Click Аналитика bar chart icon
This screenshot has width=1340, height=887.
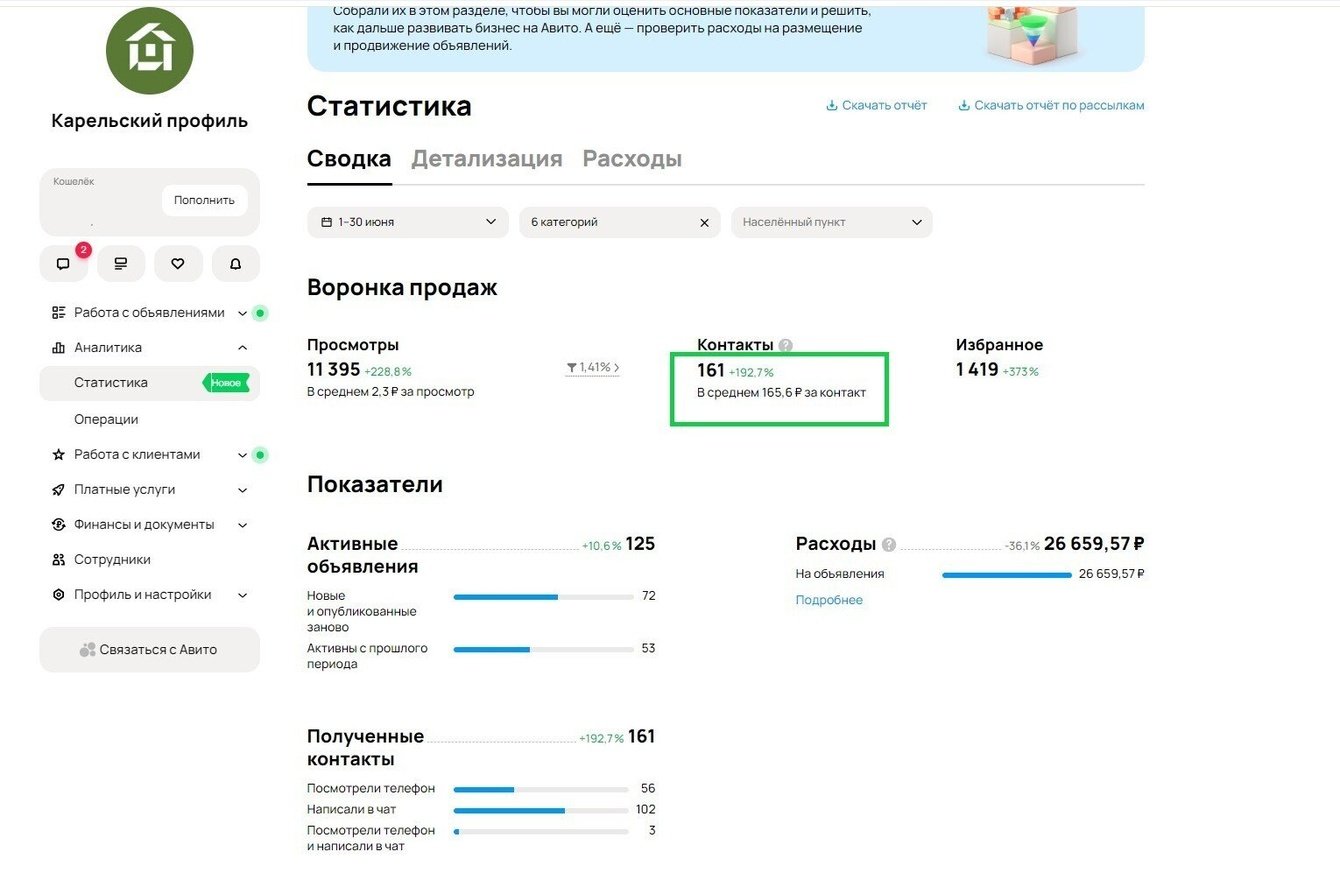[59, 348]
